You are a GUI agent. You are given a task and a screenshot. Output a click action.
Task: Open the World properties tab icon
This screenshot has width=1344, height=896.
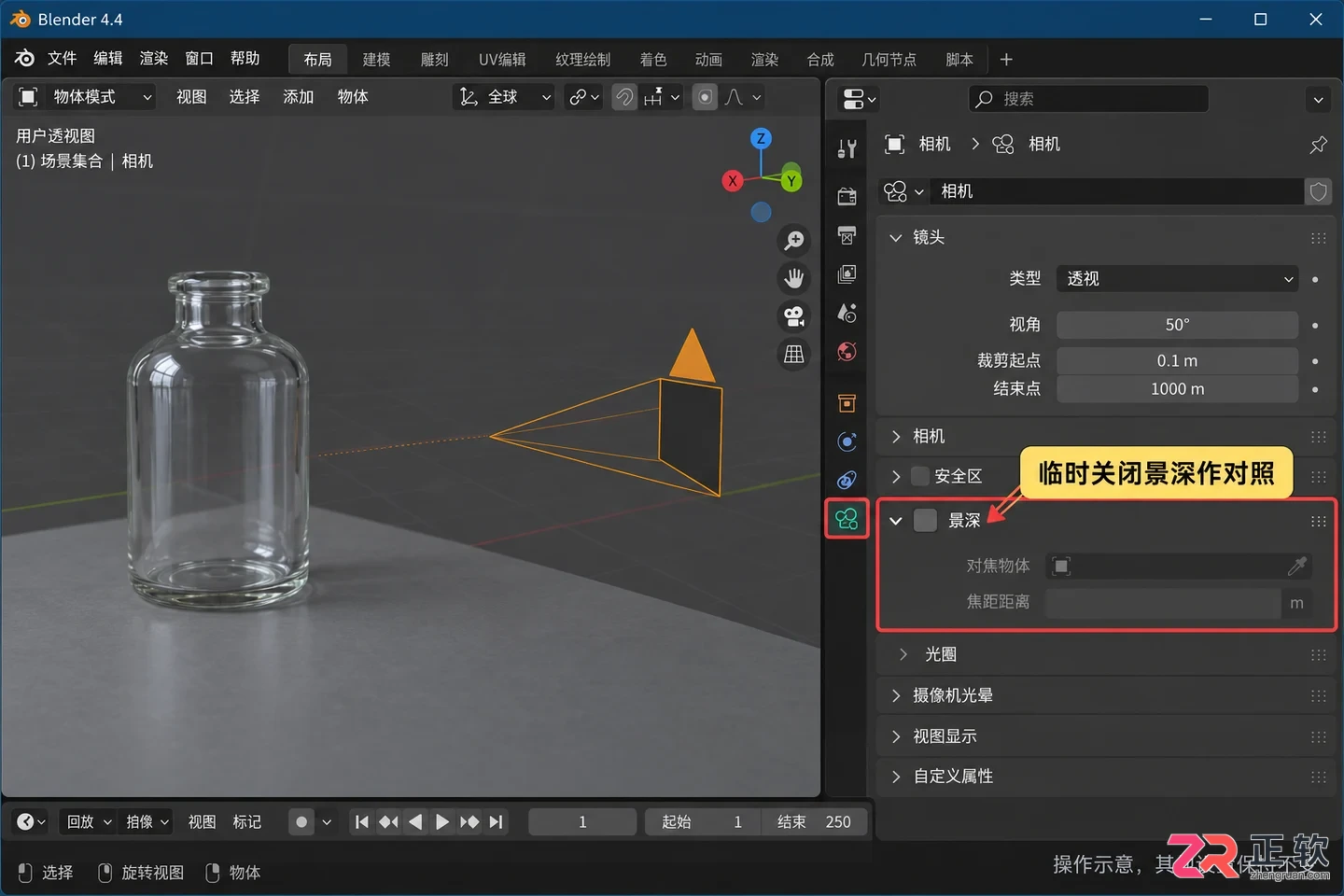(847, 352)
